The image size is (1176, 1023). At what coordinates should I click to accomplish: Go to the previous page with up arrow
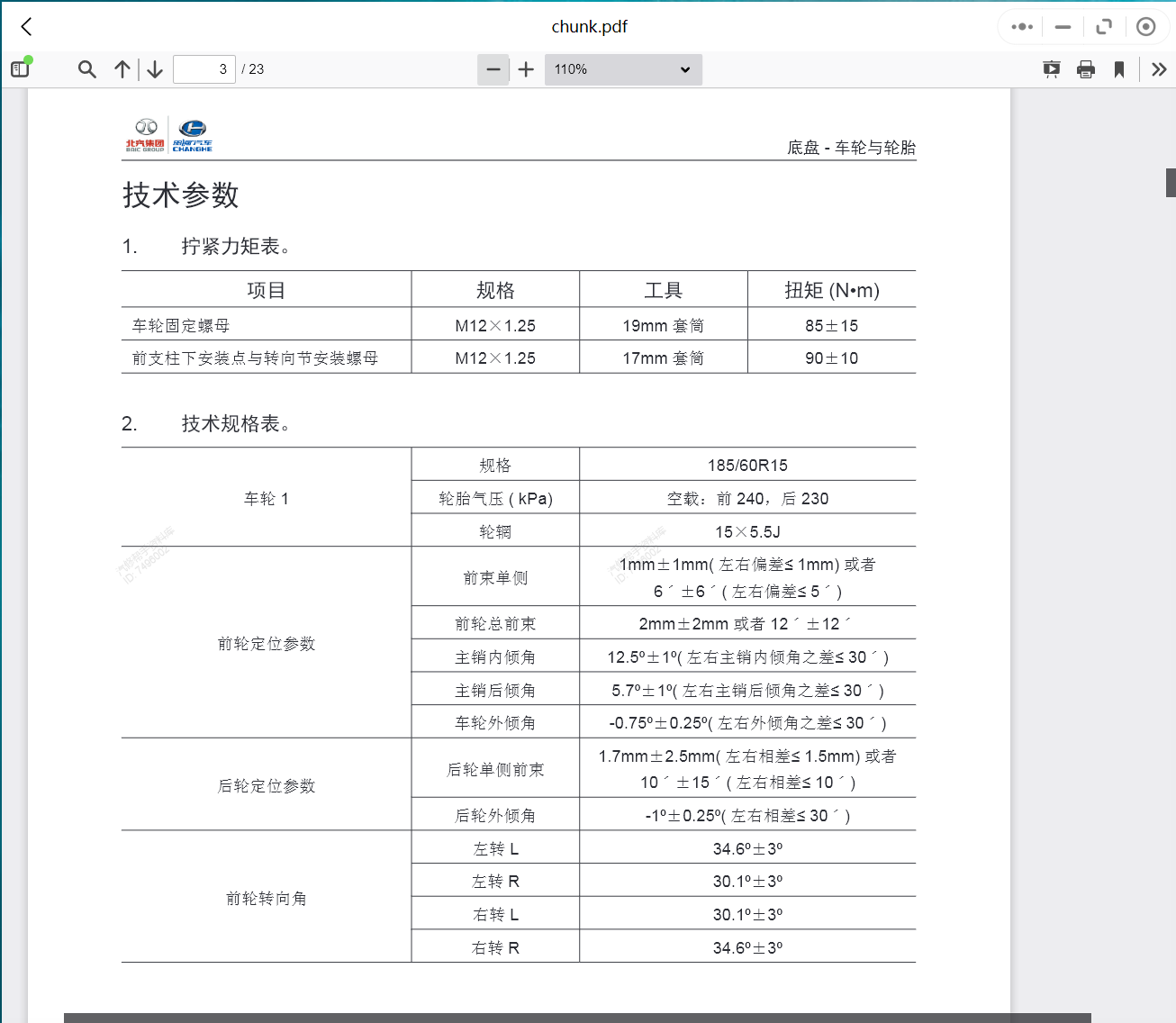click(122, 68)
